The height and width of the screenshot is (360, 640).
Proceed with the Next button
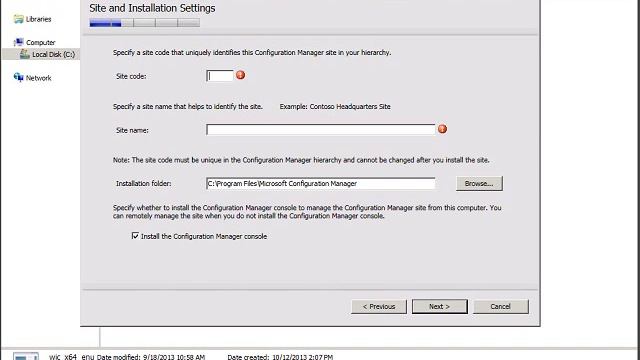click(440, 307)
